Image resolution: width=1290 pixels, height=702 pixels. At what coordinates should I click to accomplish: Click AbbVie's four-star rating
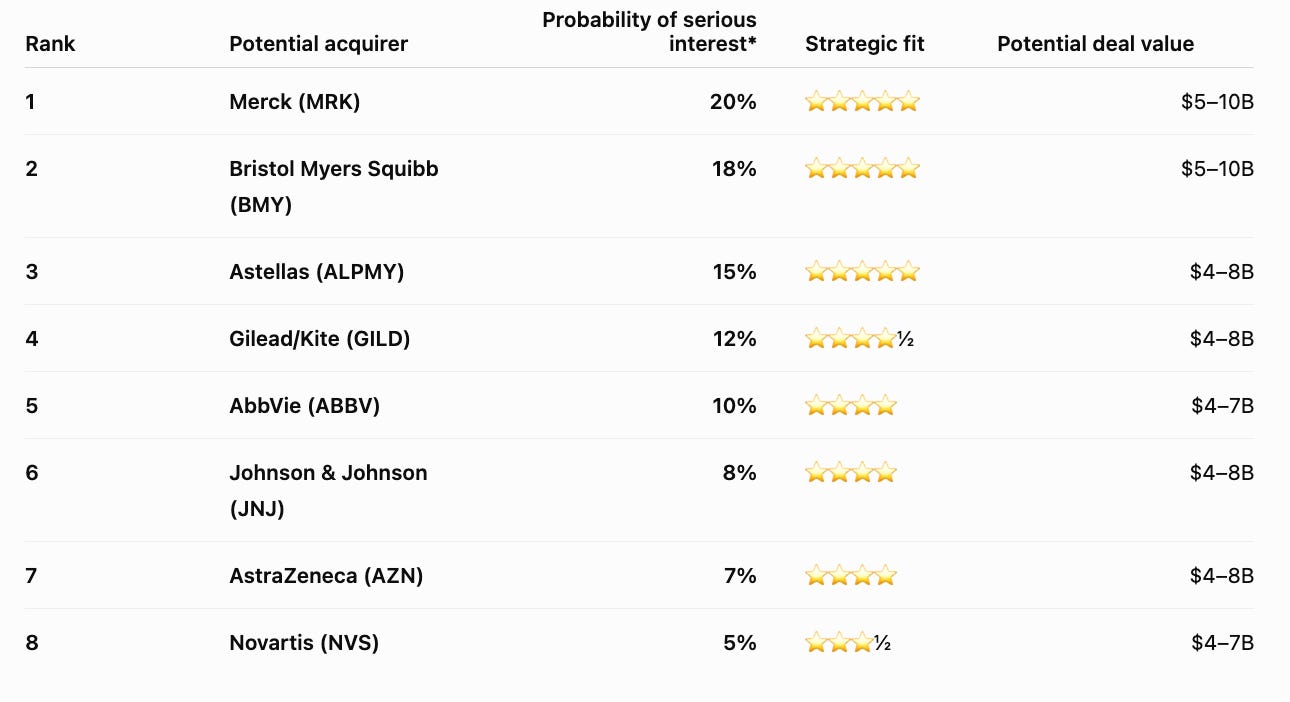click(851, 405)
